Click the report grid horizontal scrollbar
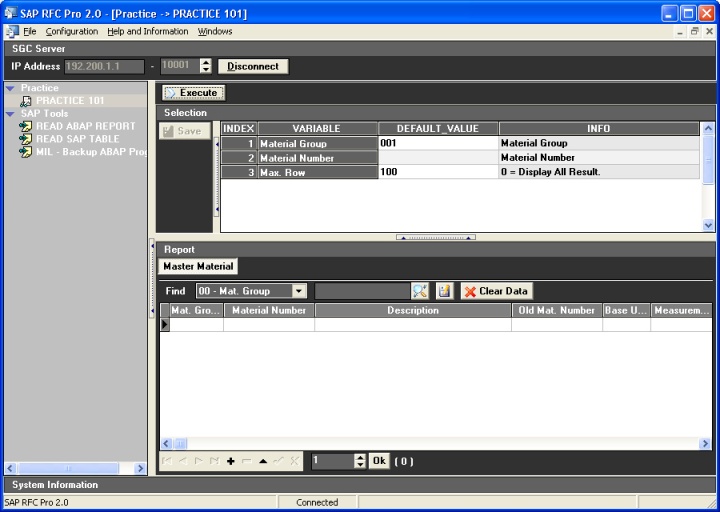 (x=435, y=443)
